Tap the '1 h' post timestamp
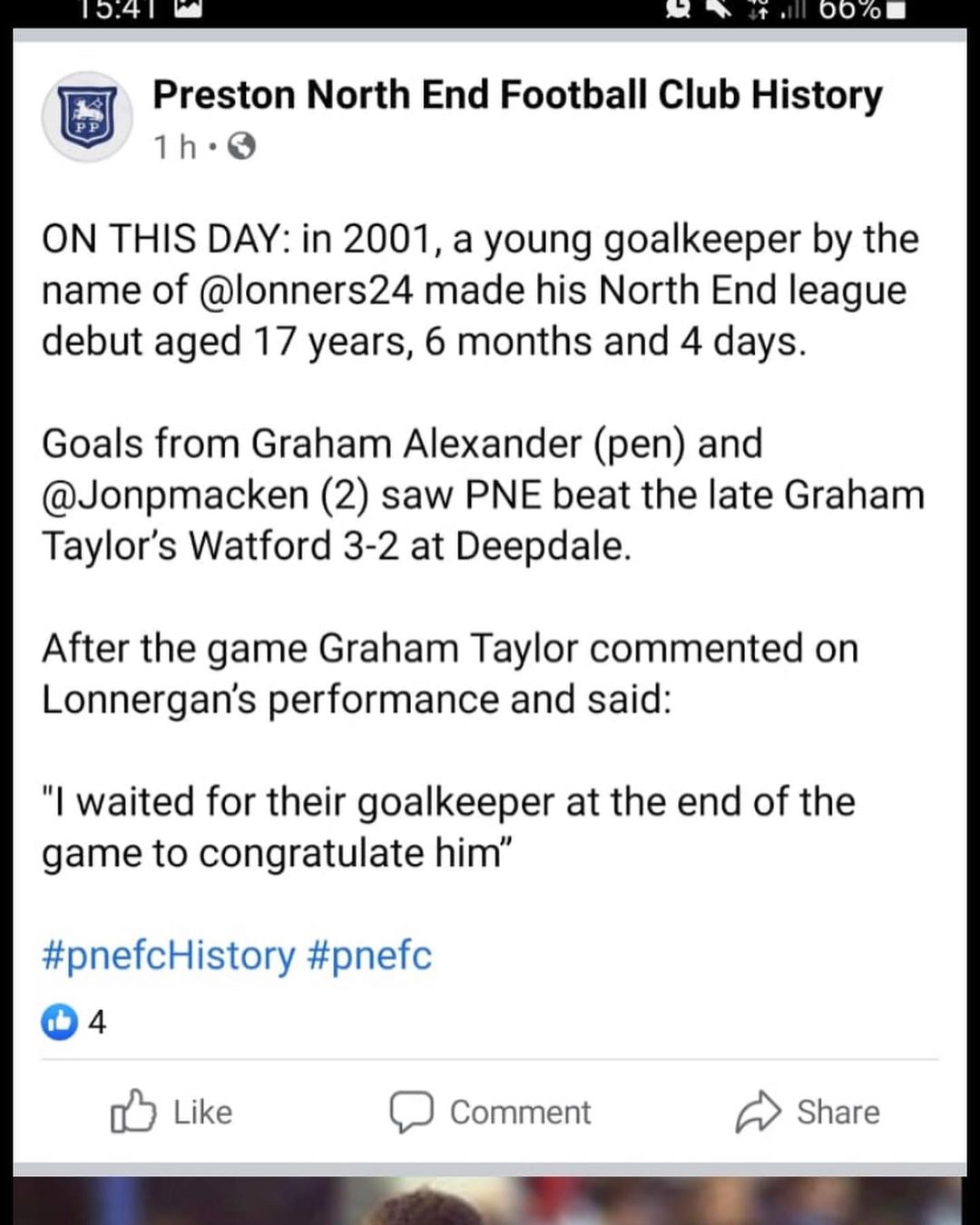This screenshot has width=980, height=1225. tap(174, 146)
